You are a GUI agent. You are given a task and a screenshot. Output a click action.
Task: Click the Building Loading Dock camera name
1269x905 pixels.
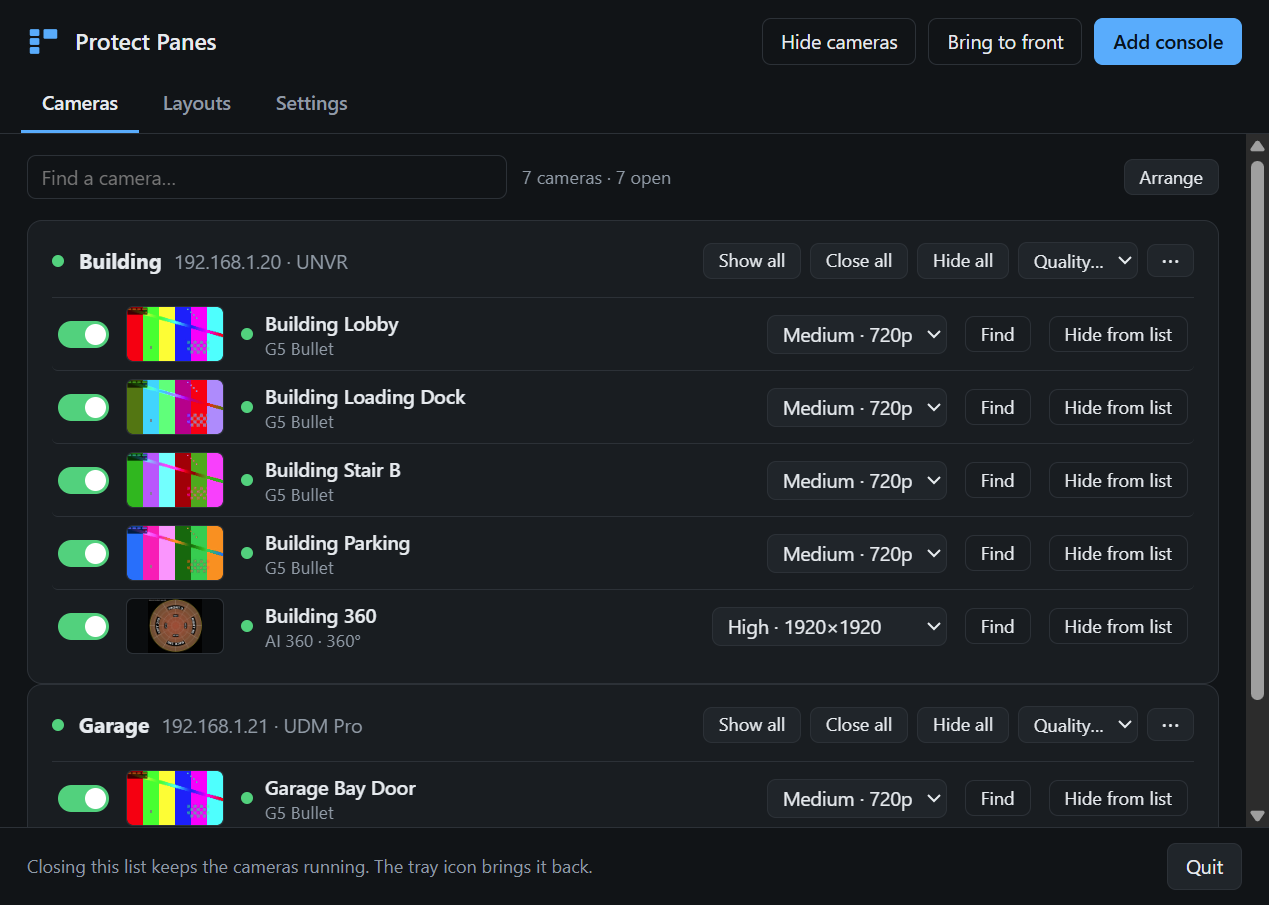click(365, 397)
